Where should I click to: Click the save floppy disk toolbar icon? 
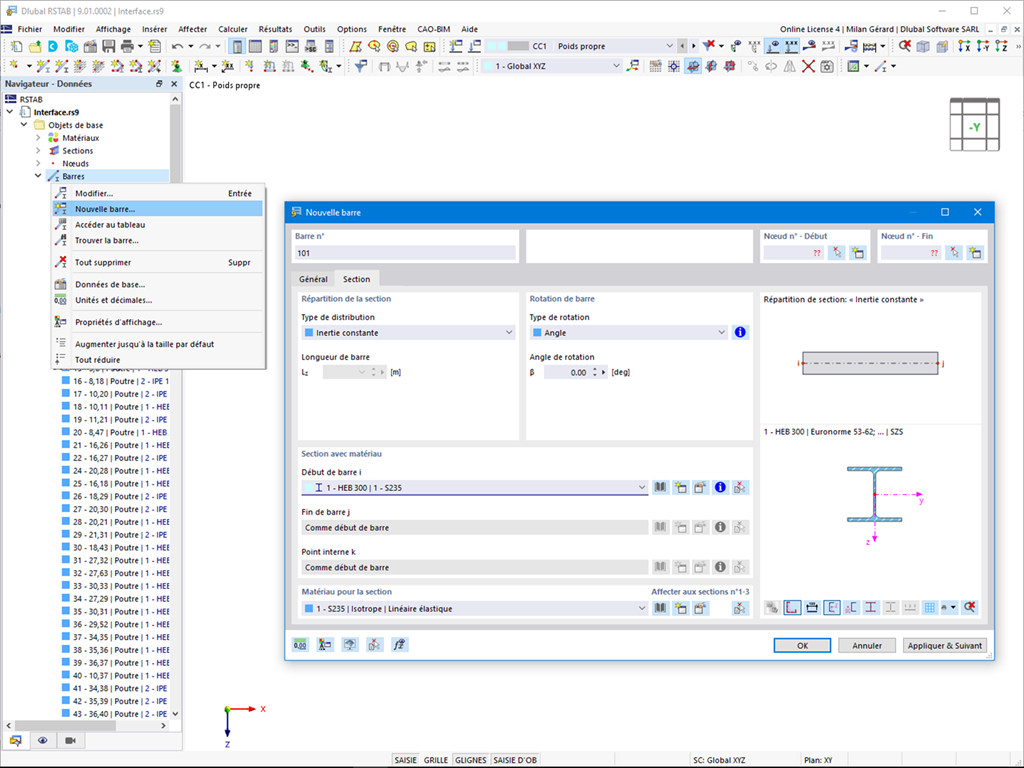[108, 46]
